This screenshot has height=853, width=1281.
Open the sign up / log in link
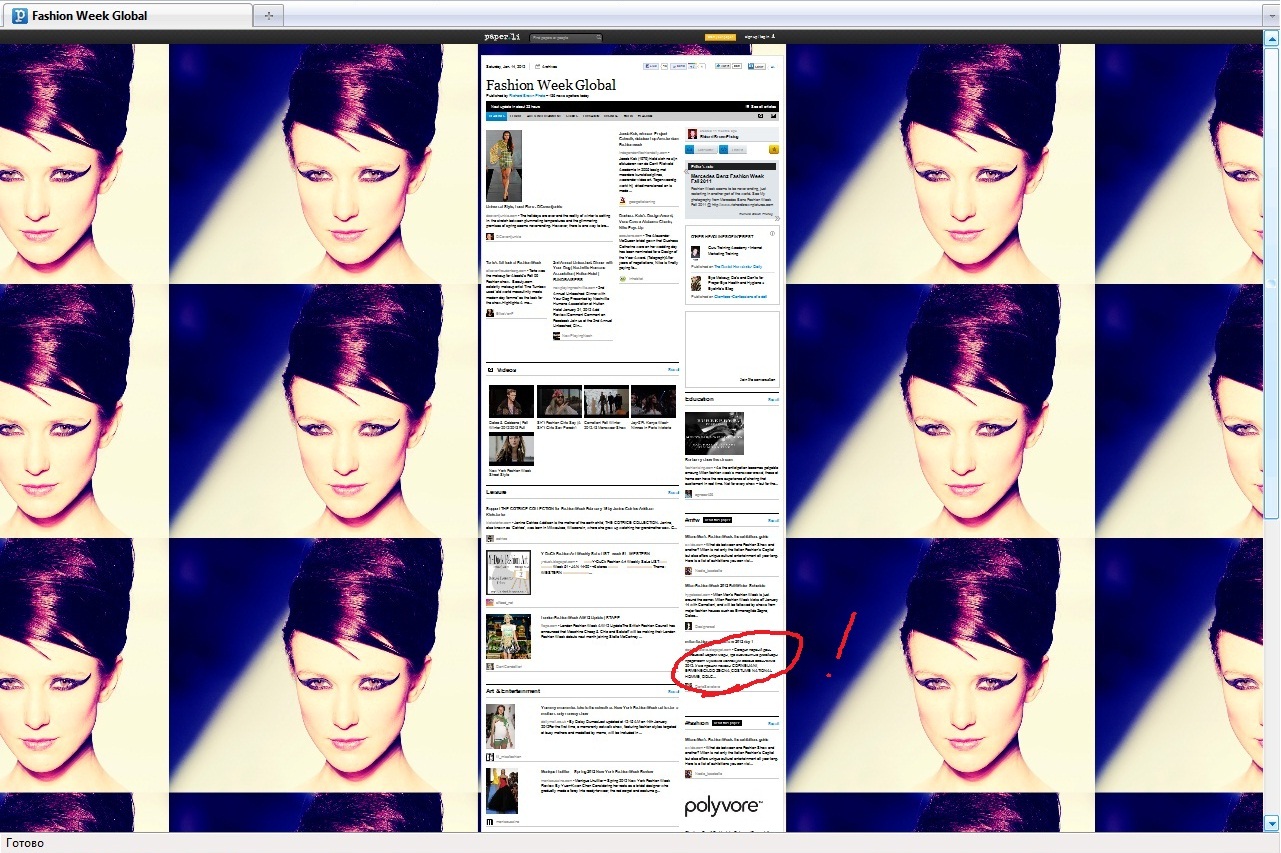pyautogui.click(x=760, y=37)
